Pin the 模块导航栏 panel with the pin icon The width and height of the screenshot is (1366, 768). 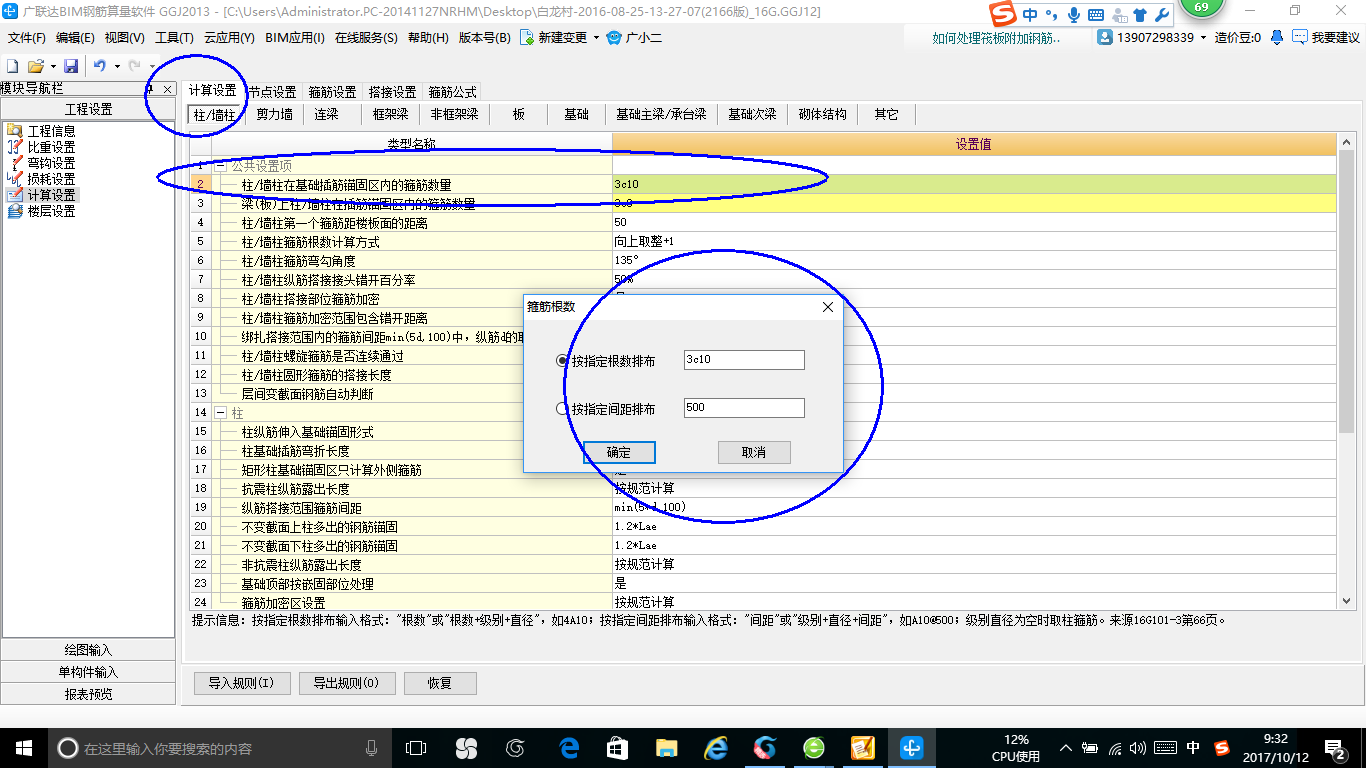pos(150,89)
